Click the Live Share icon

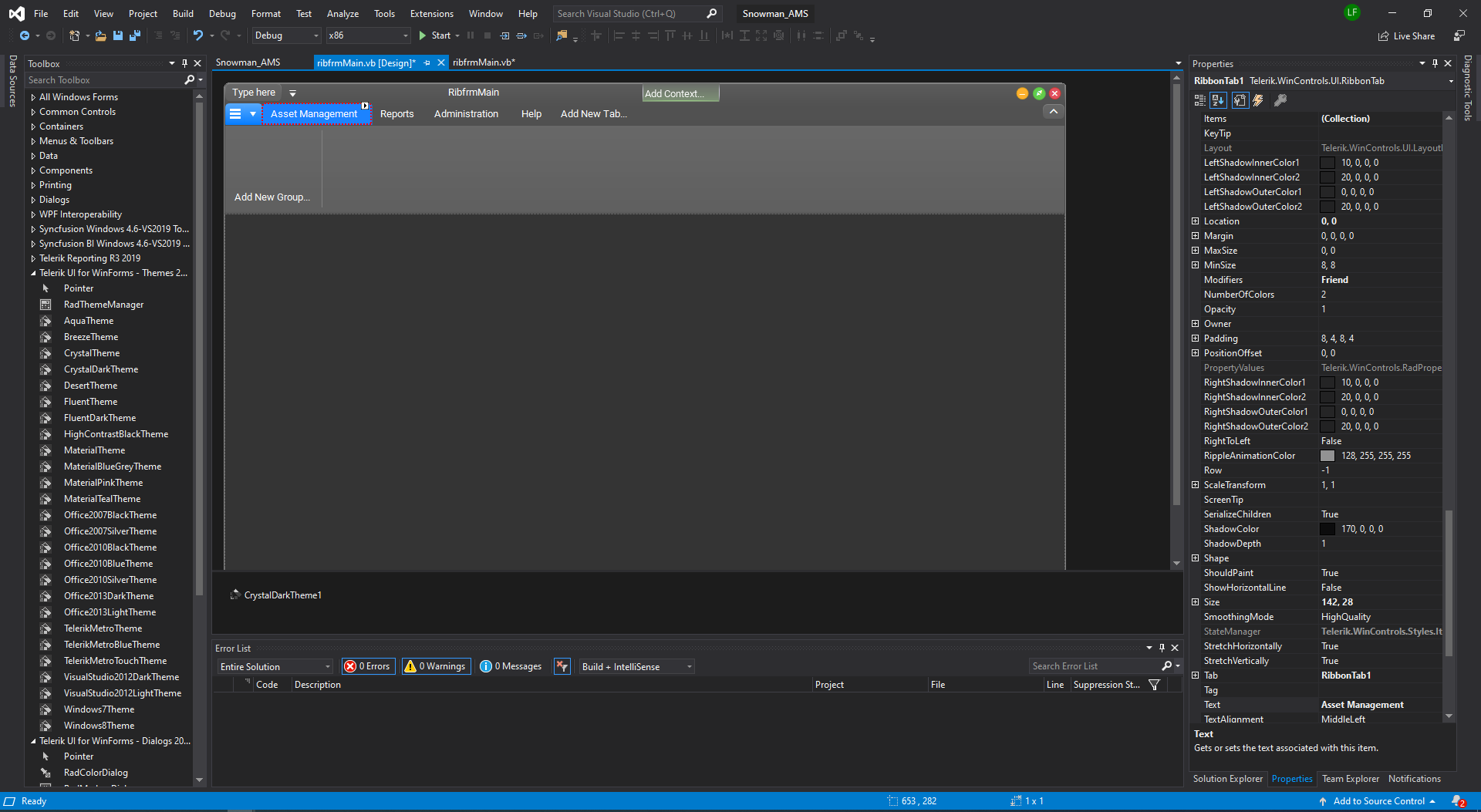1384,36
